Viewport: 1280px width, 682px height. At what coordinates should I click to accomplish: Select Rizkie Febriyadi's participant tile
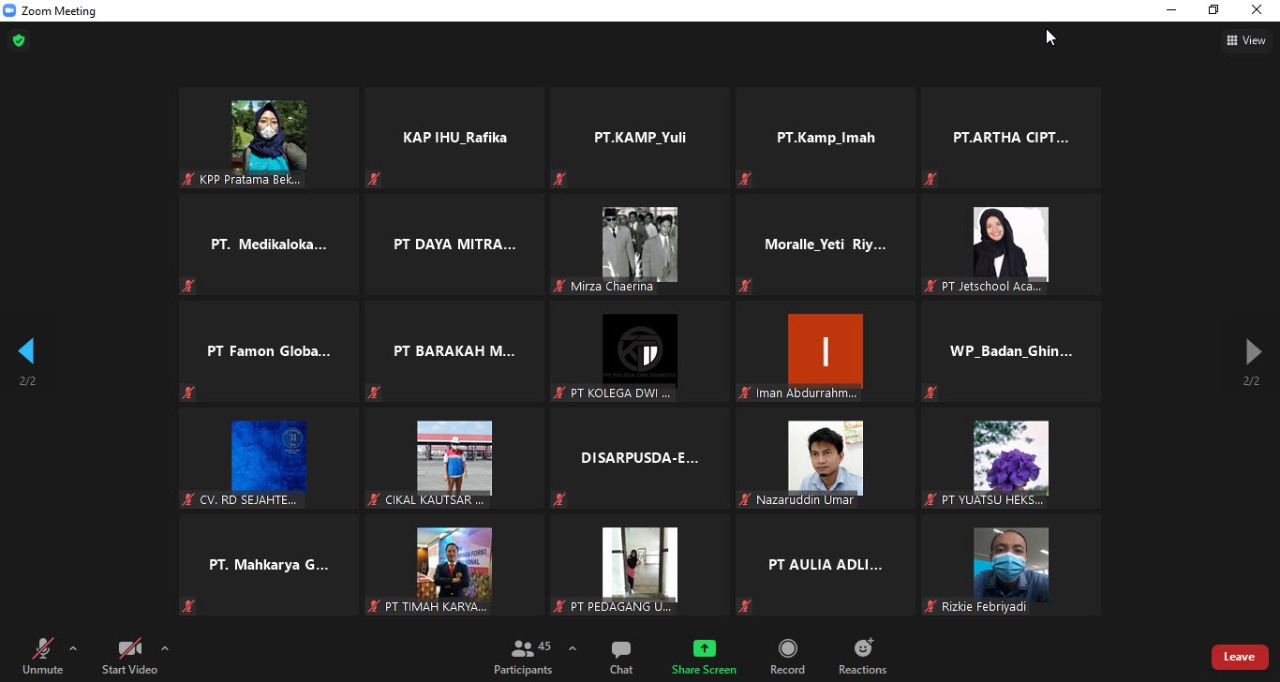point(1010,565)
